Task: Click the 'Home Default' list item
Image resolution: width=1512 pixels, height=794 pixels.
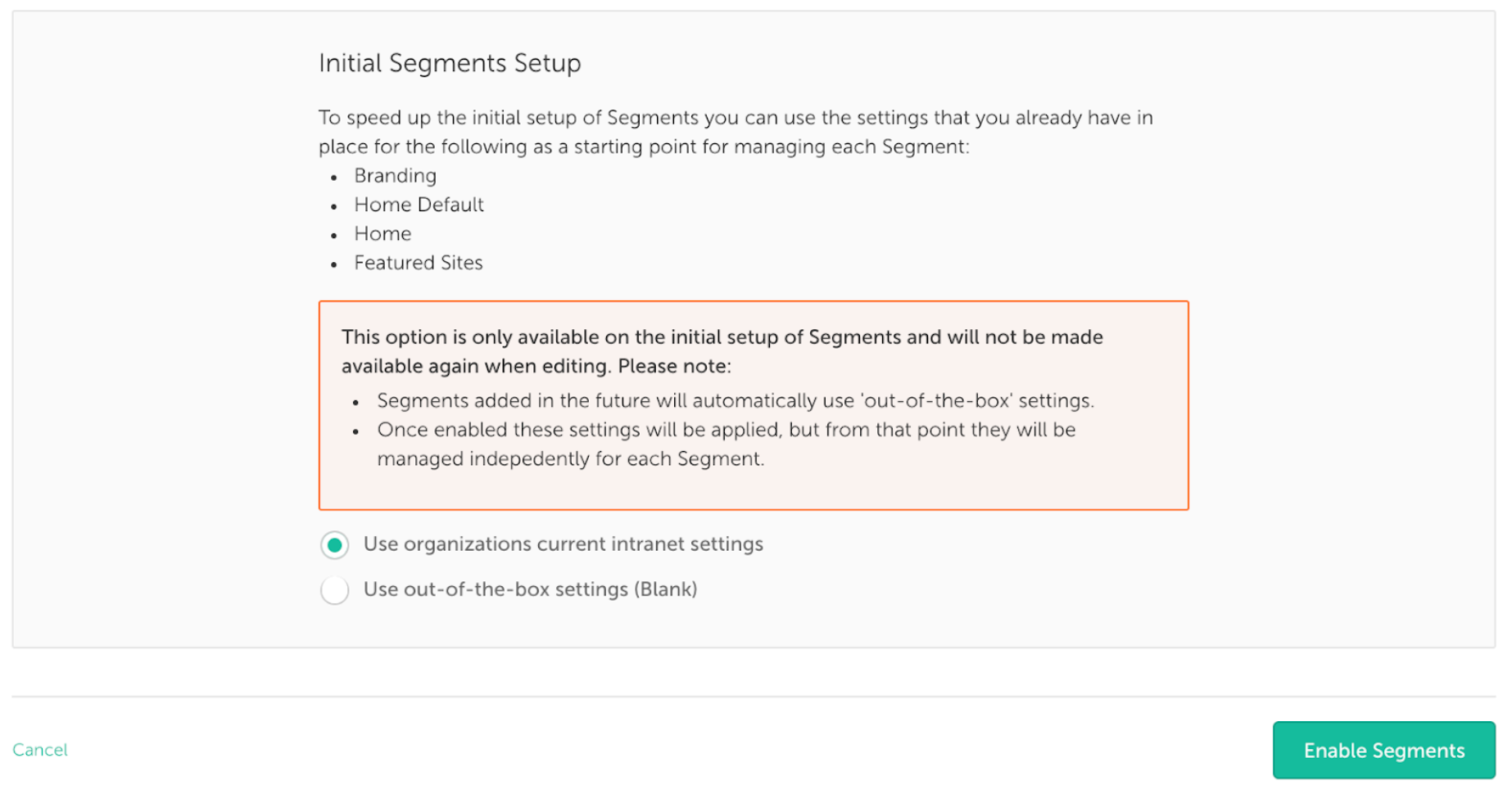Action: click(x=419, y=205)
